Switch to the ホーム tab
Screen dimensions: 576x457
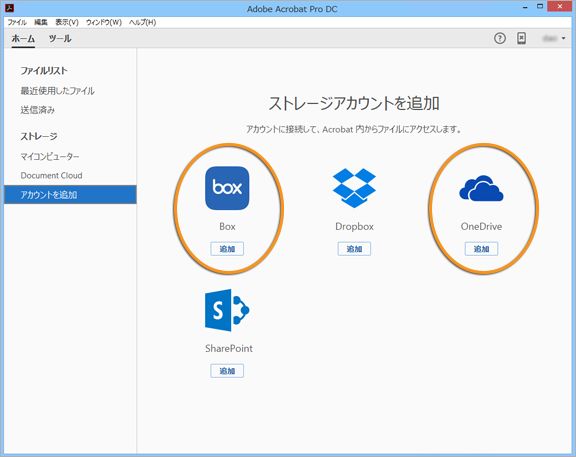coord(23,39)
